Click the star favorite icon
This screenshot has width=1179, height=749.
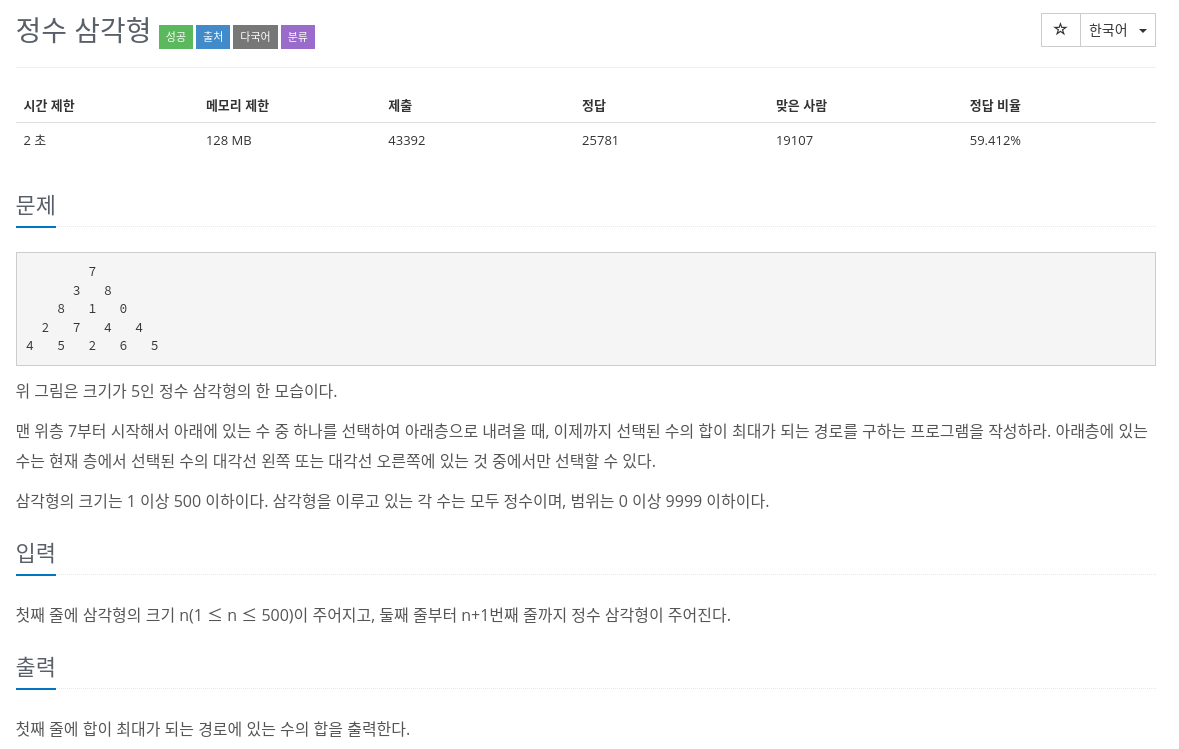(1060, 30)
